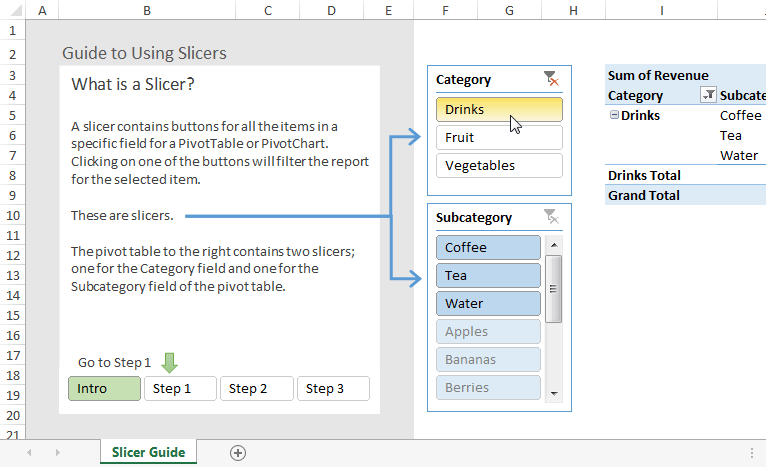
Task: Open the Category filter dropdown in pivot
Action: (708, 95)
